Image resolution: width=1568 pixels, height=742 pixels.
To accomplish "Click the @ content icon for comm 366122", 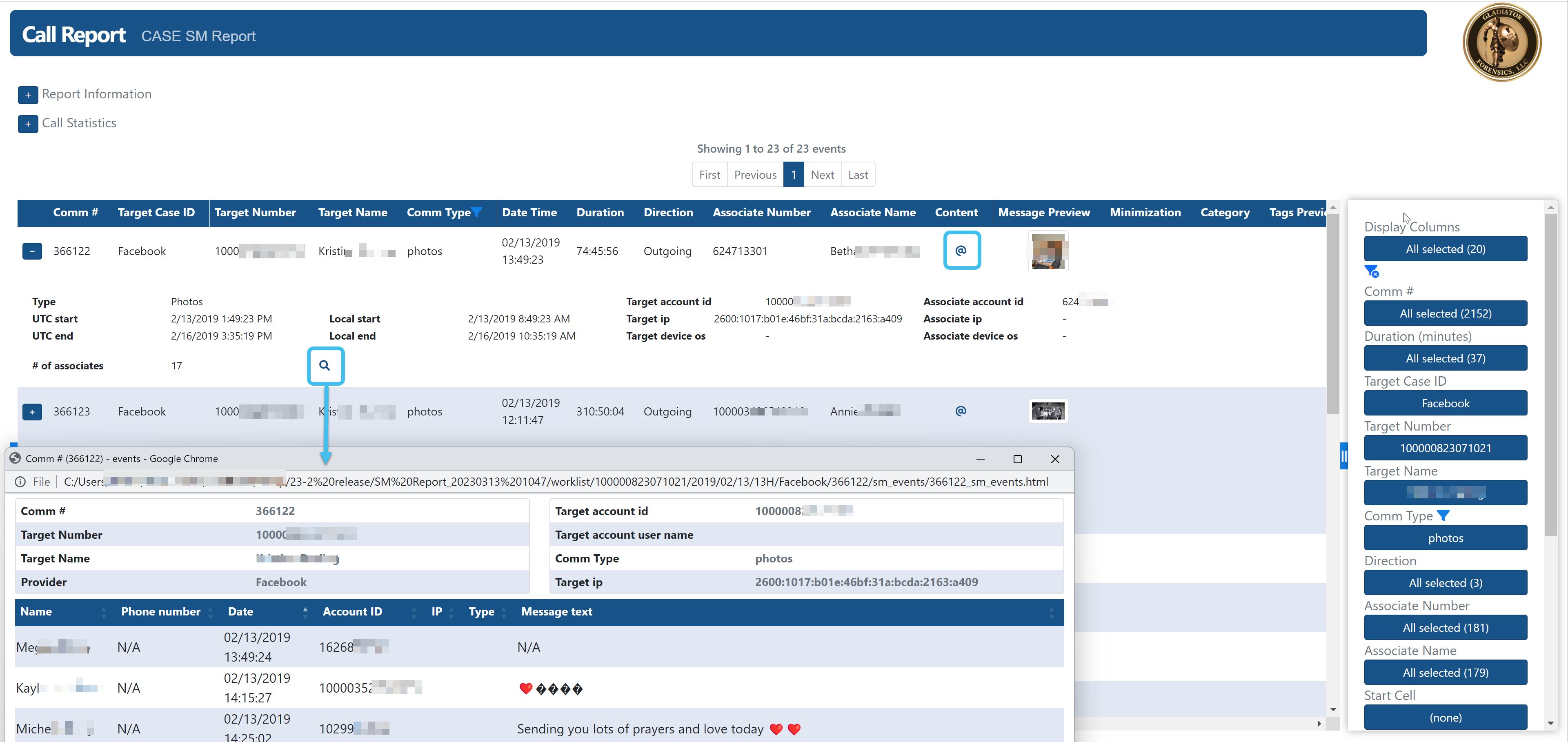I will pos(961,250).
